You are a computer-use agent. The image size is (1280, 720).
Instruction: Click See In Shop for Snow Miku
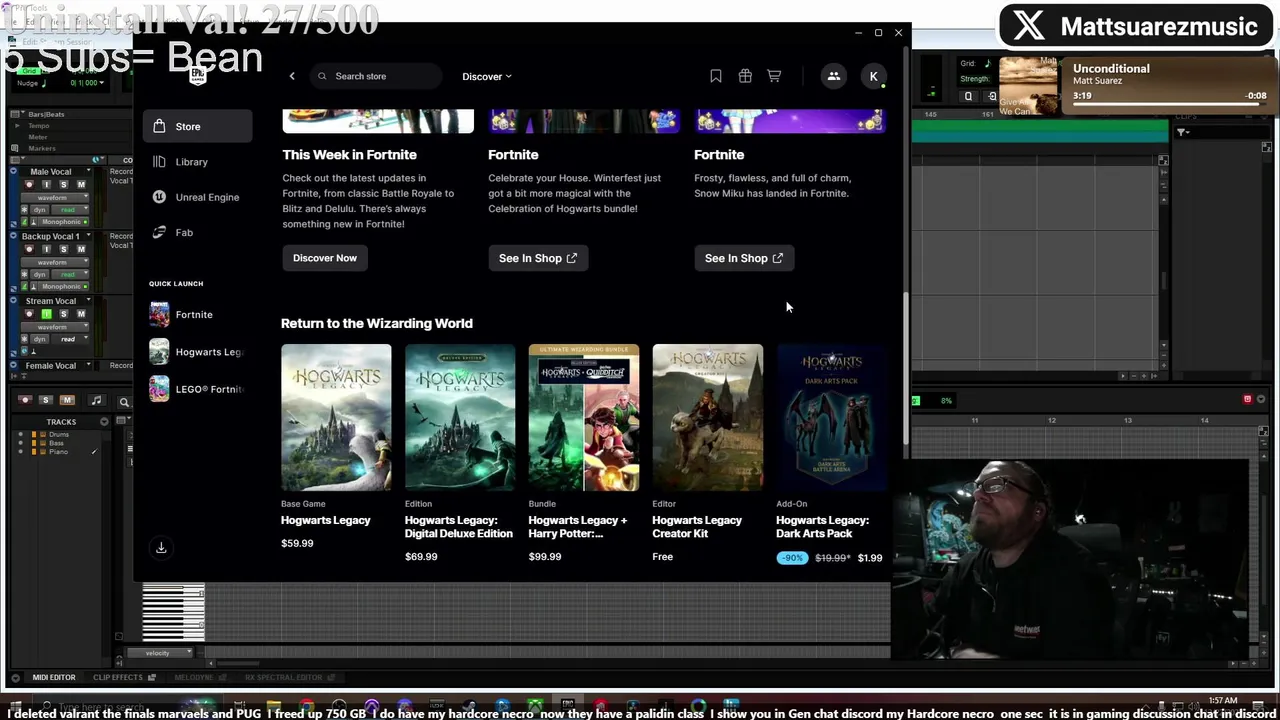coord(744,258)
